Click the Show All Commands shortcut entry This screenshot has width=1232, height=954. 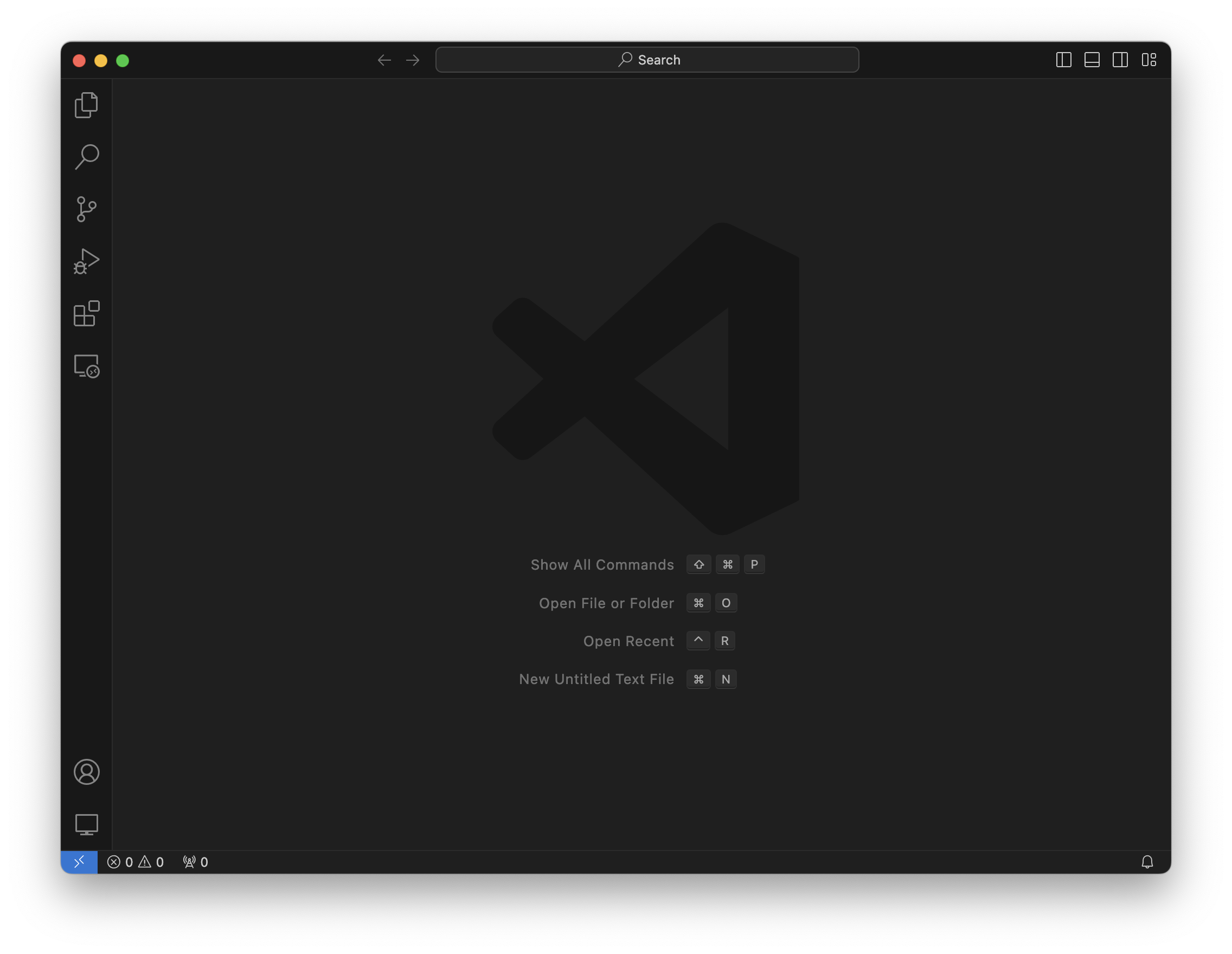click(x=602, y=564)
